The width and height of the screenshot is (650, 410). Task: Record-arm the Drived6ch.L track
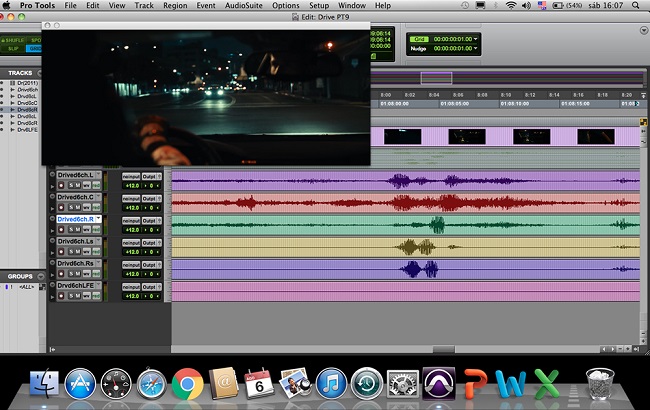pos(62,186)
